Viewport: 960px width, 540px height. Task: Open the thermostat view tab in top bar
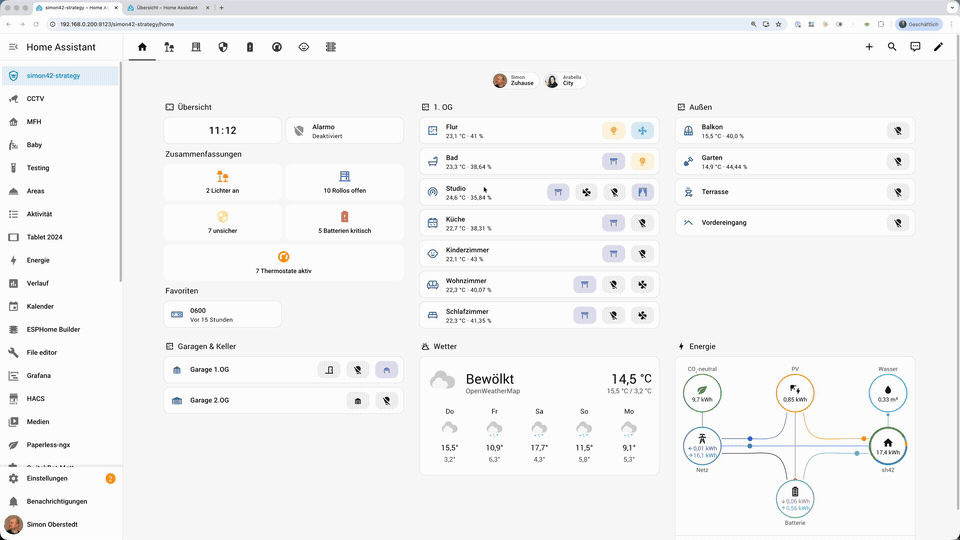(277, 47)
